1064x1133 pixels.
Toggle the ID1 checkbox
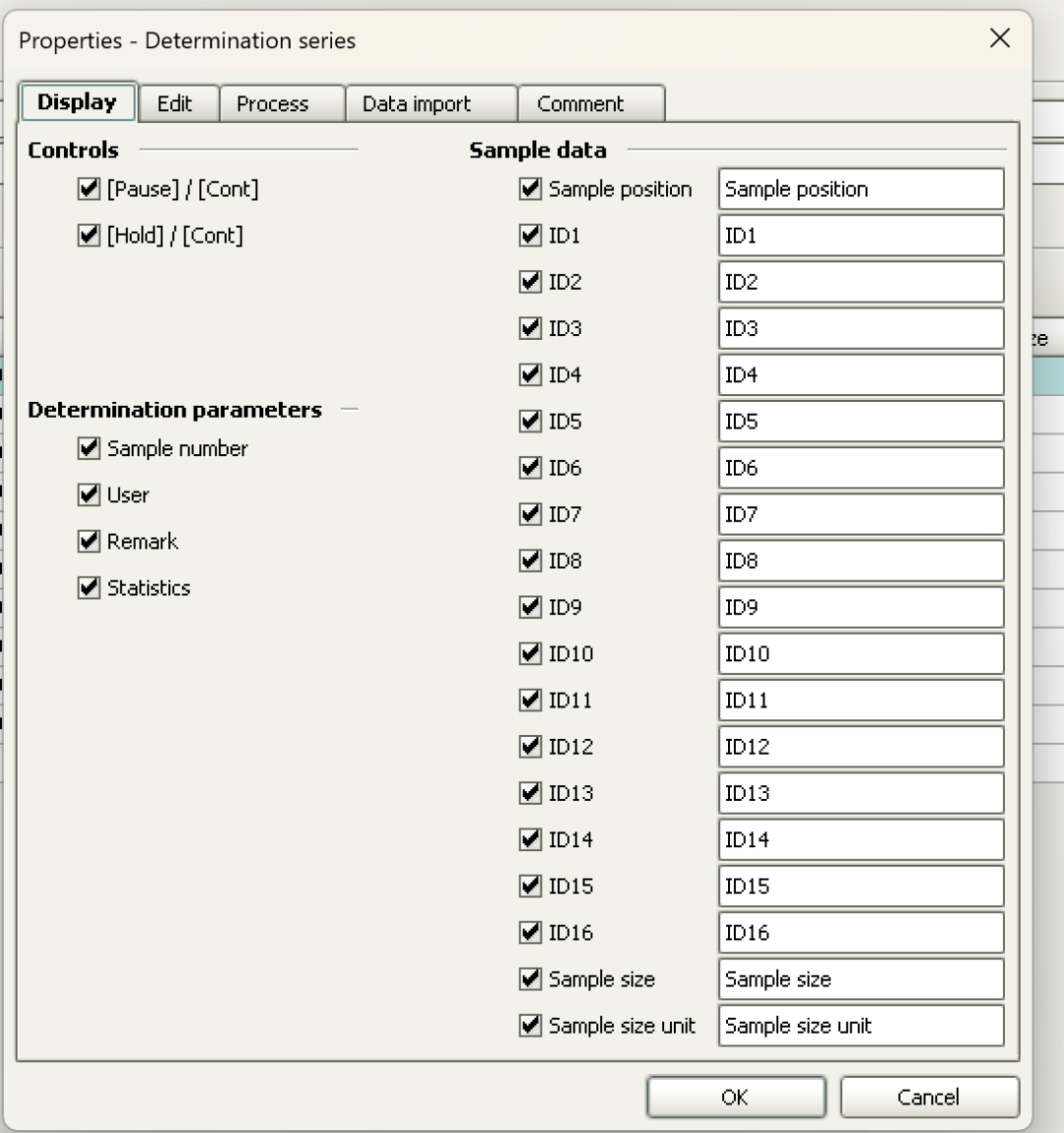click(x=530, y=235)
